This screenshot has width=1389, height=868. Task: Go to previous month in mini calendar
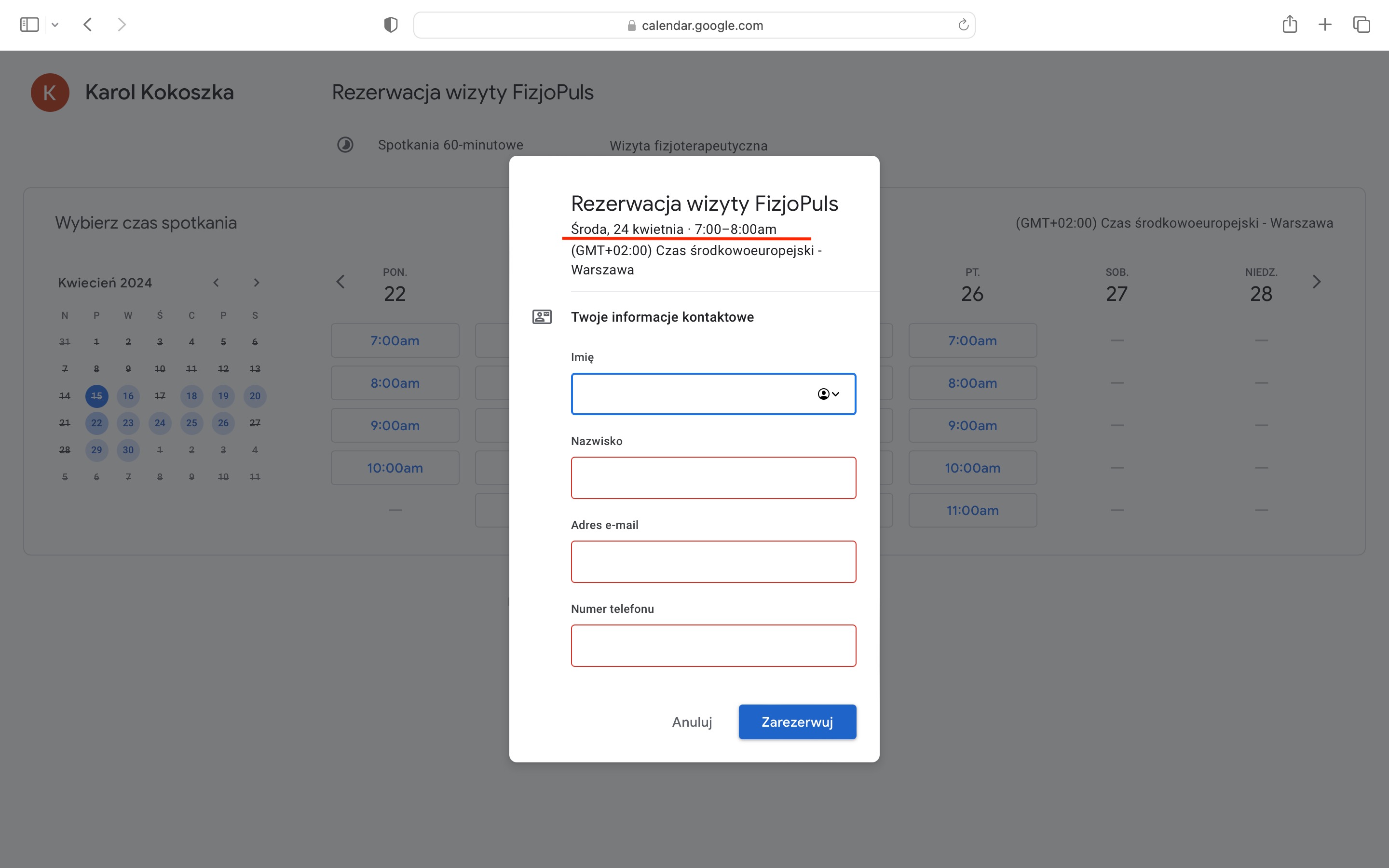coord(216,283)
